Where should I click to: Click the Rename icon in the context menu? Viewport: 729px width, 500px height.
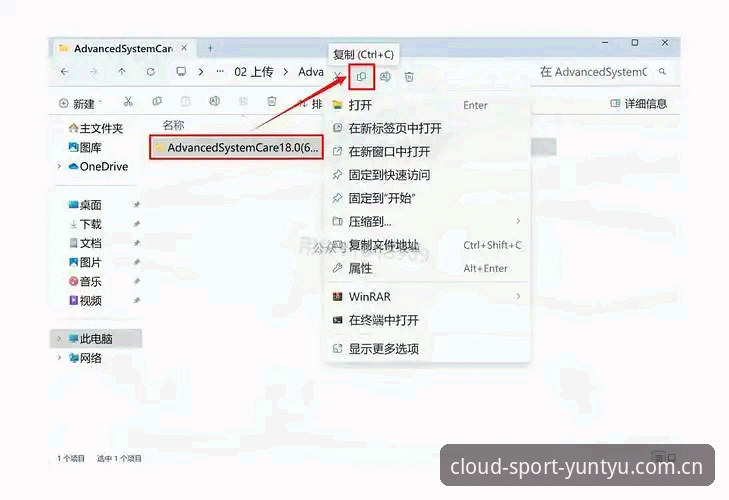tap(385, 77)
